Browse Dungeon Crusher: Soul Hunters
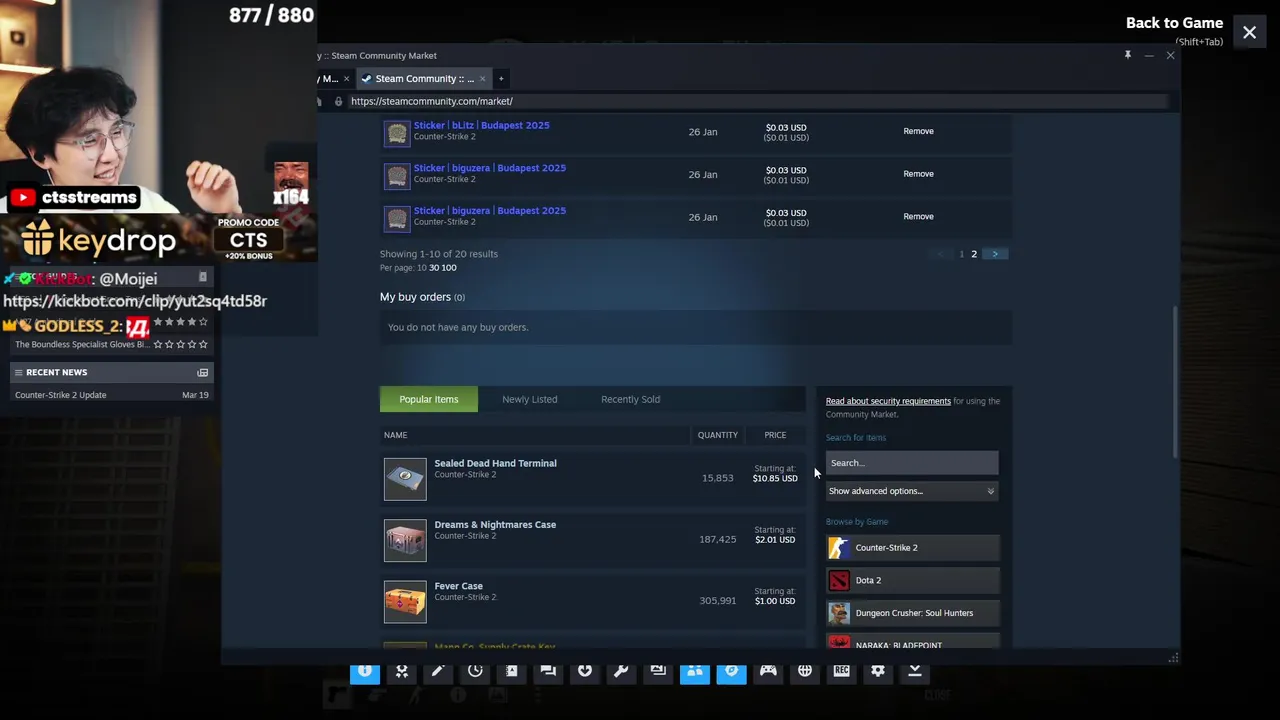1280x720 pixels. 912,613
